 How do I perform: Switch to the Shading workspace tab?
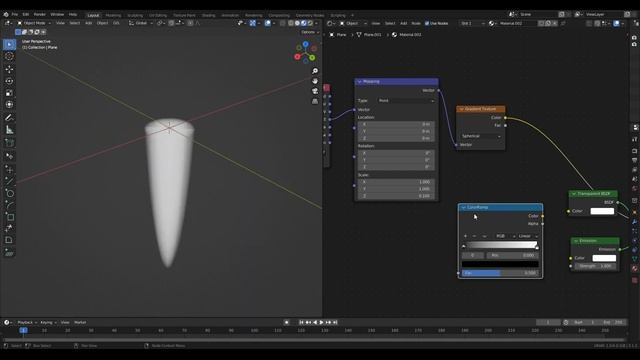(x=209, y=15)
